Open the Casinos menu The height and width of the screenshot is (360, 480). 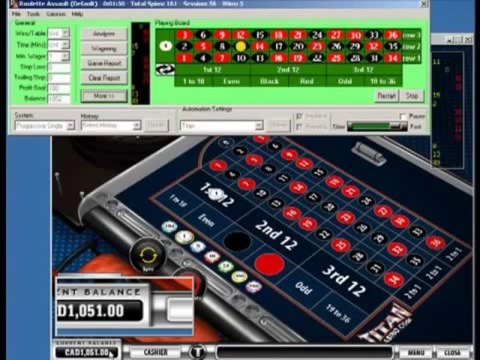[56, 14]
